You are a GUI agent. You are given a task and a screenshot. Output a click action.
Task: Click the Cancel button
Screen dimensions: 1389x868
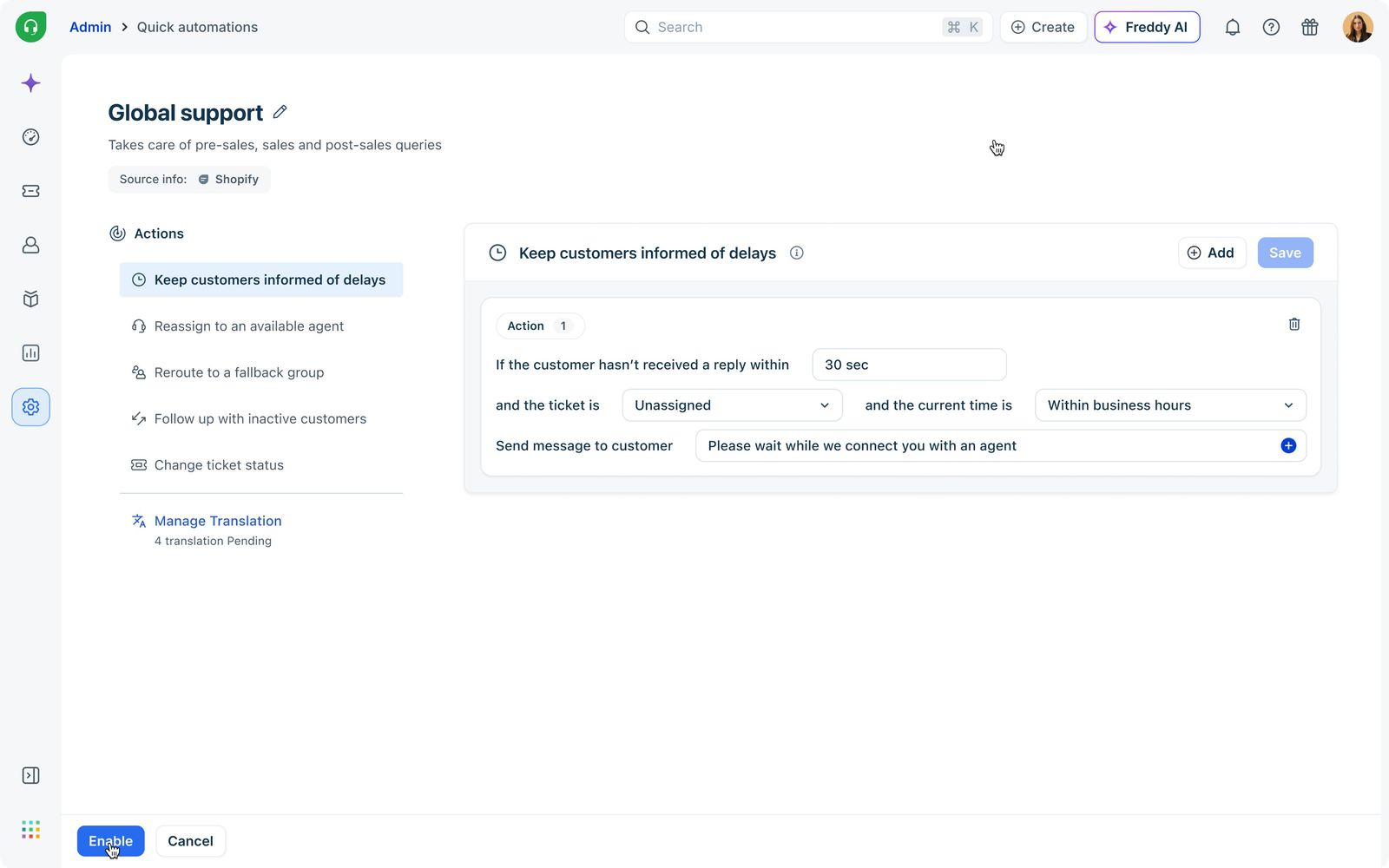[x=190, y=841]
